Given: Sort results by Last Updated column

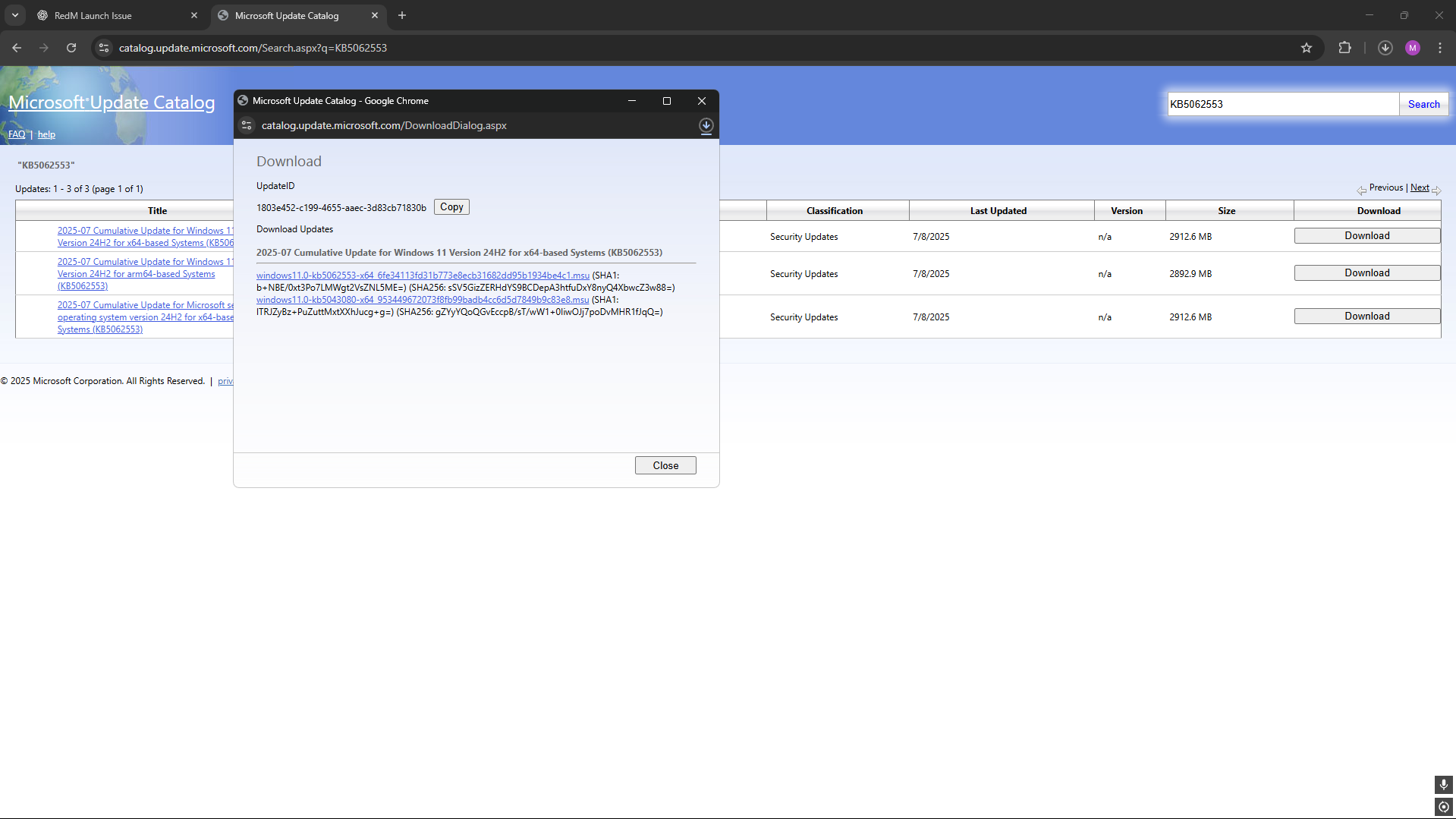Looking at the screenshot, I should (x=998, y=210).
